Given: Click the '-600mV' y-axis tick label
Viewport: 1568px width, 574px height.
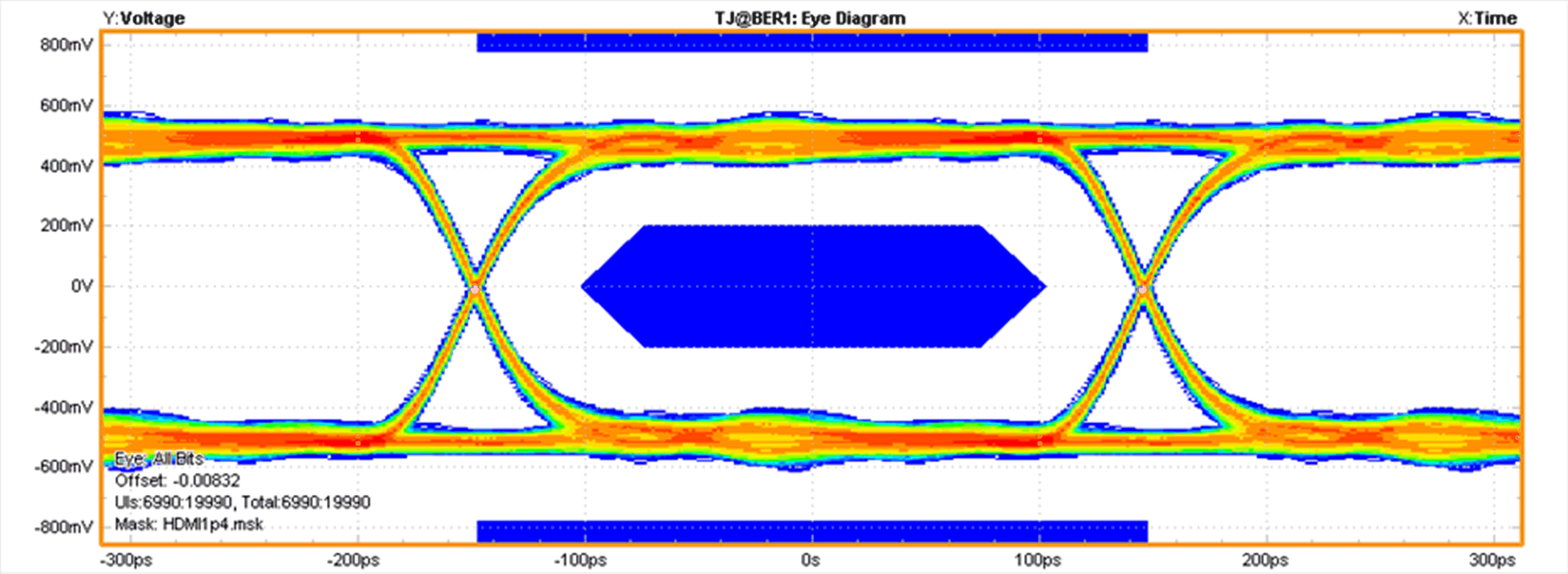Looking at the screenshot, I should click(64, 467).
